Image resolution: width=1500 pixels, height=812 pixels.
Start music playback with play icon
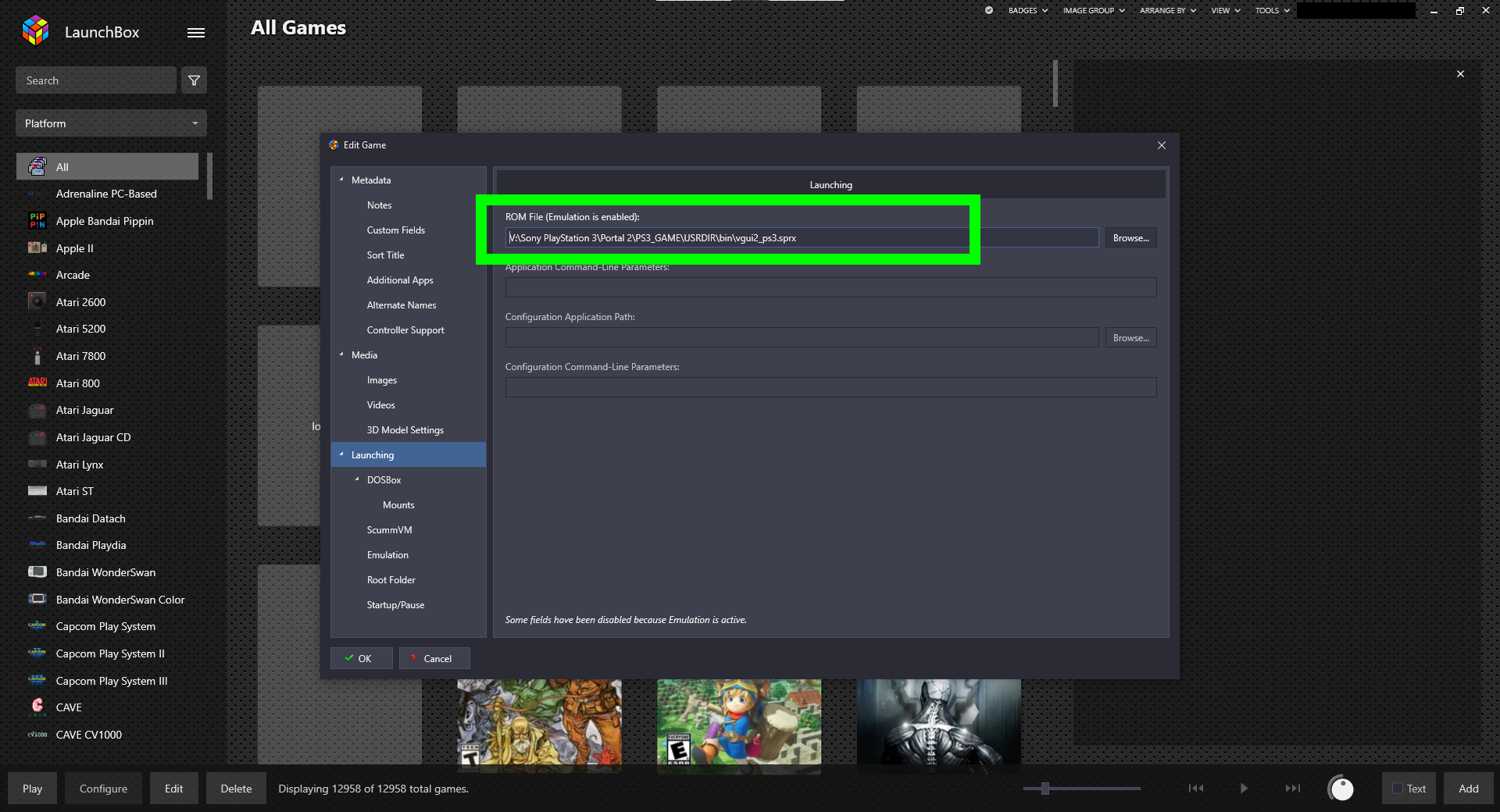coord(1244,789)
